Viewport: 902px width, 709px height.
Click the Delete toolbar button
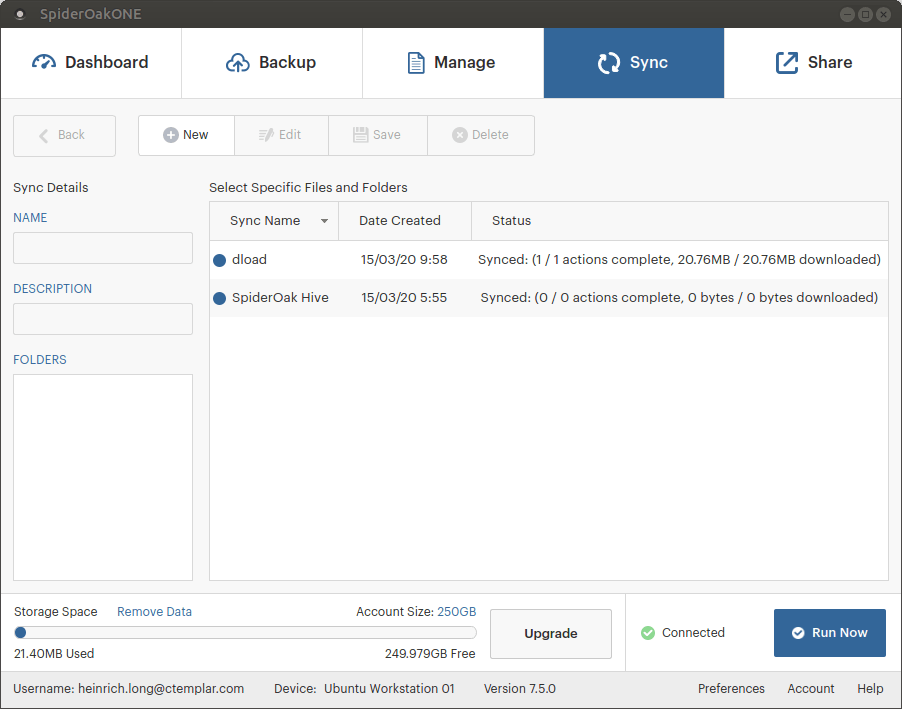click(x=481, y=135)
